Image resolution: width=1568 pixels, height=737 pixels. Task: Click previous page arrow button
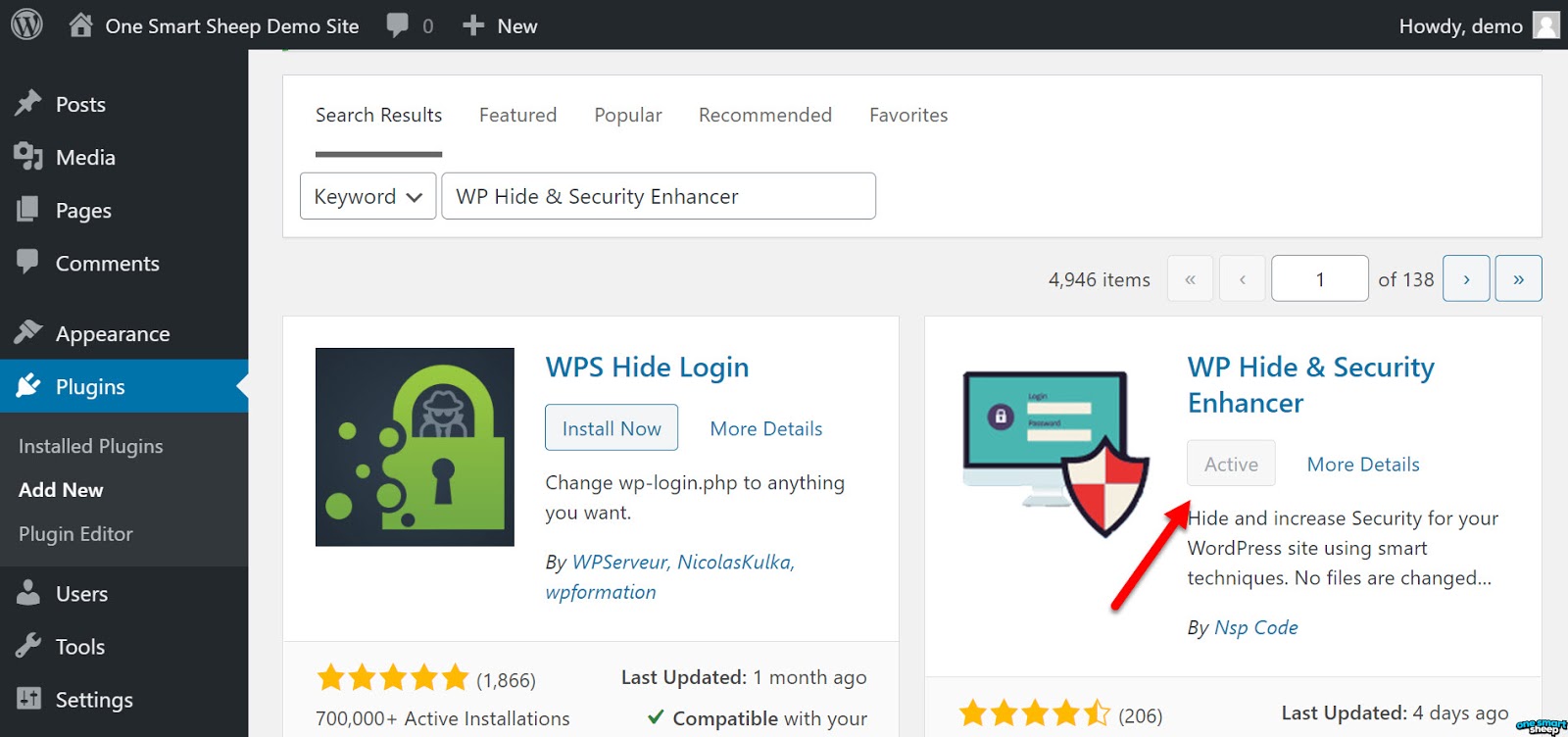coord(1242,278)
